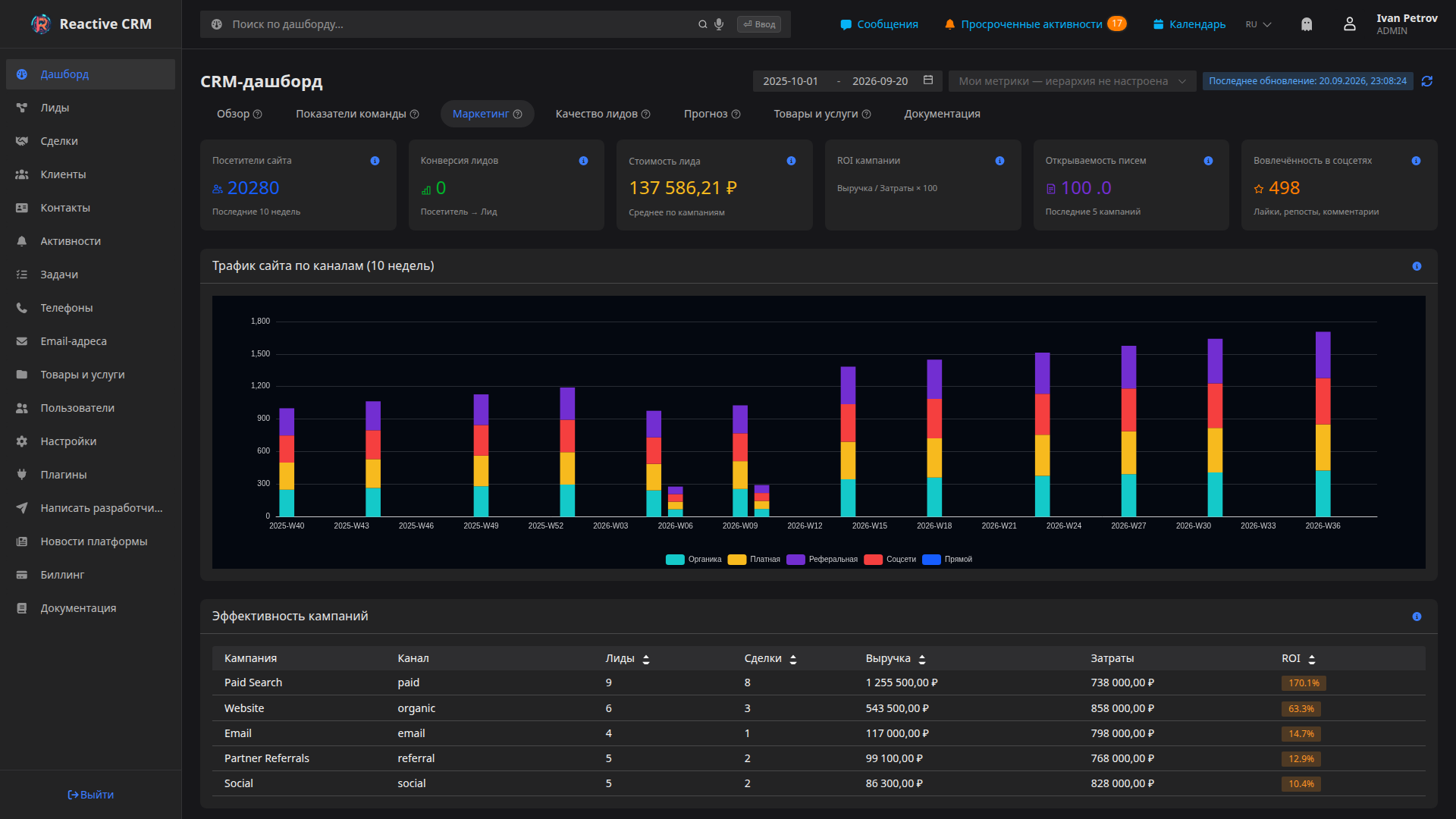
Task: Toggle Прямой series in chart legend
Action: (x=947, y=560)
